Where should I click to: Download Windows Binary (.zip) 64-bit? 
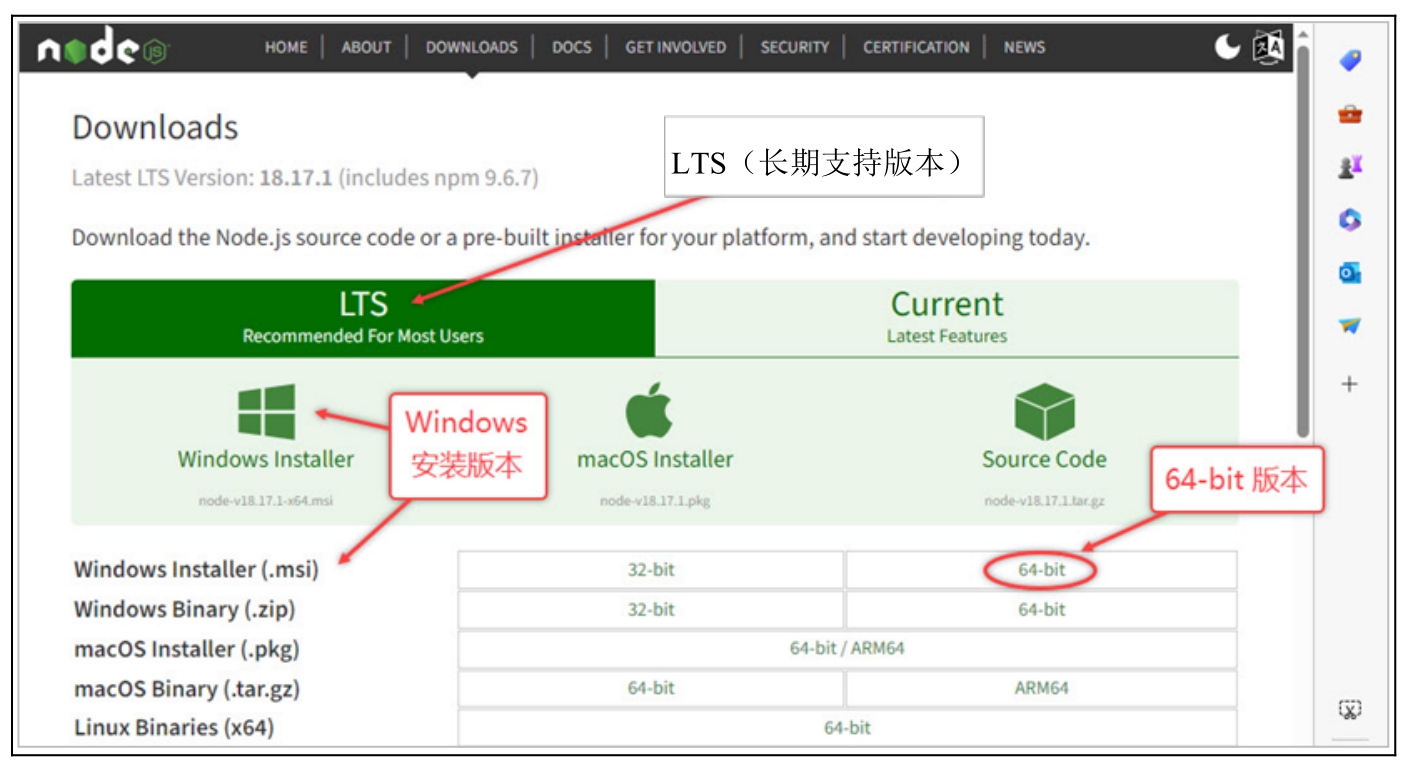1042,610
